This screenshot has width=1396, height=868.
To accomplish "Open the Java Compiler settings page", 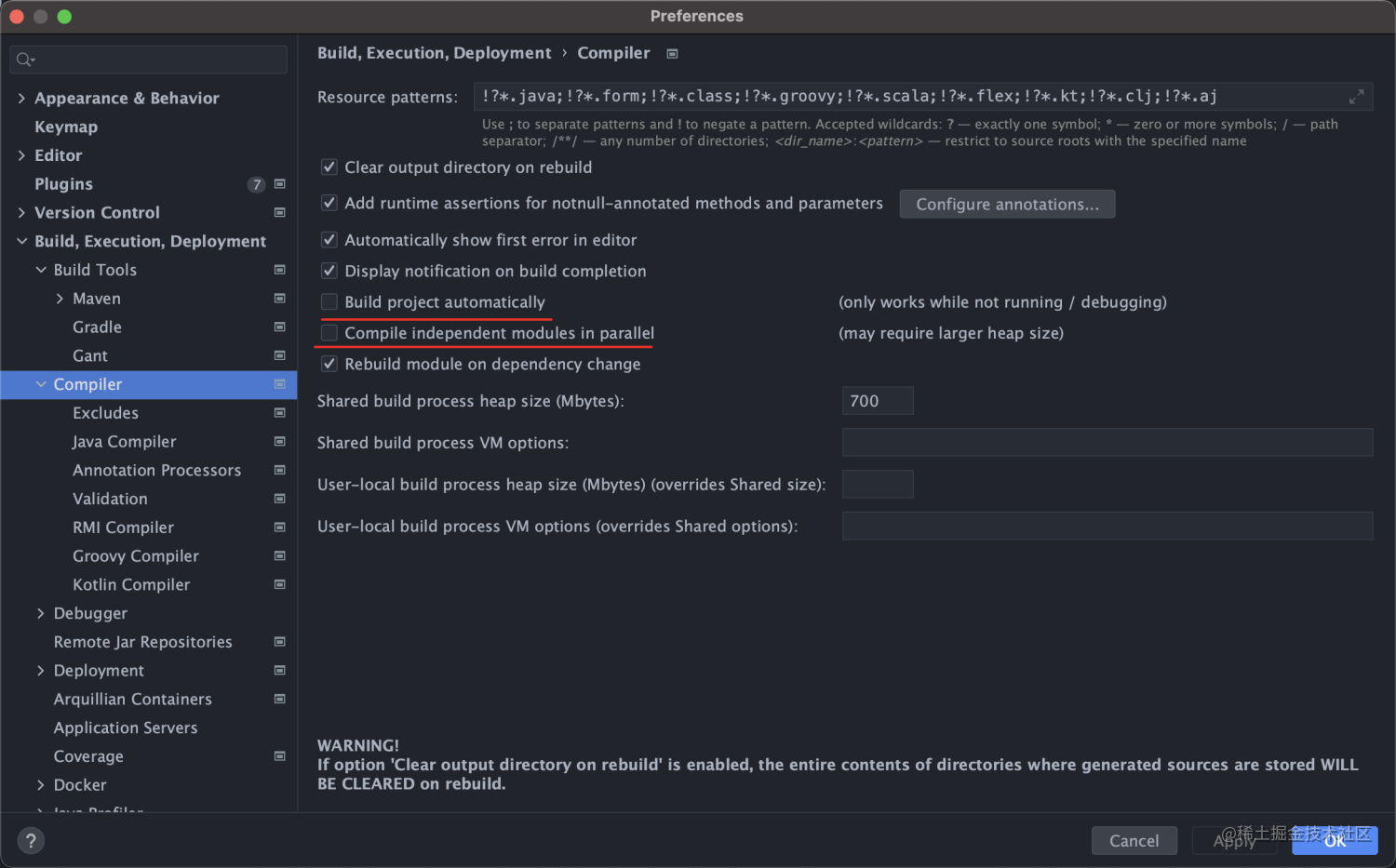I will 124,442.
